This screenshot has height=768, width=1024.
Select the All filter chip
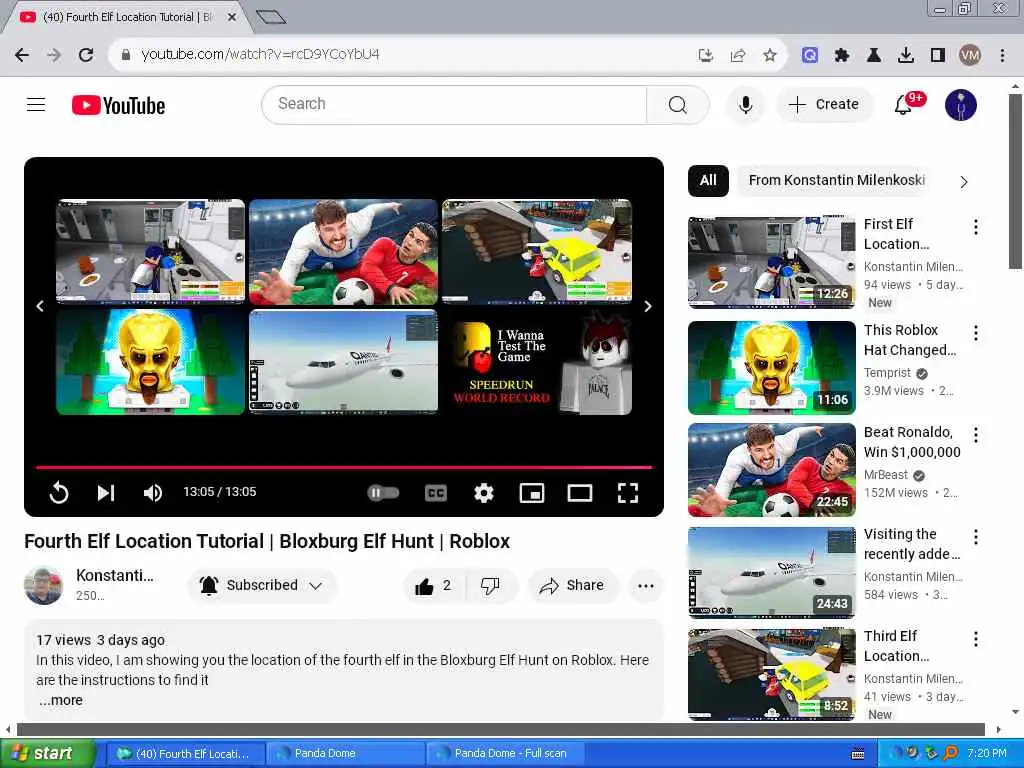click(708, 180)
